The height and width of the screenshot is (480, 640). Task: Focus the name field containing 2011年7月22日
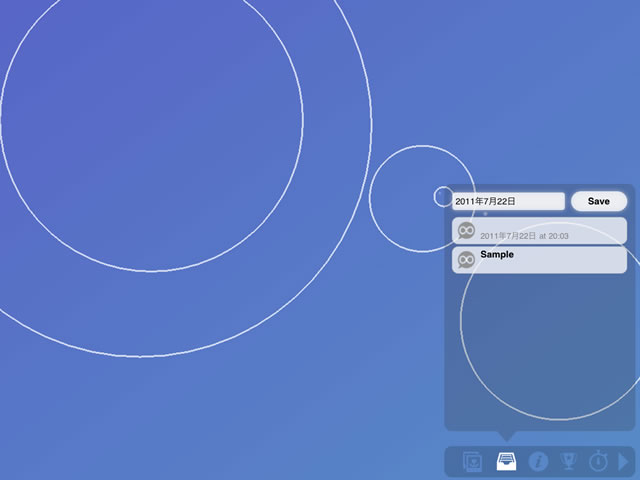[x=509, y=201]
